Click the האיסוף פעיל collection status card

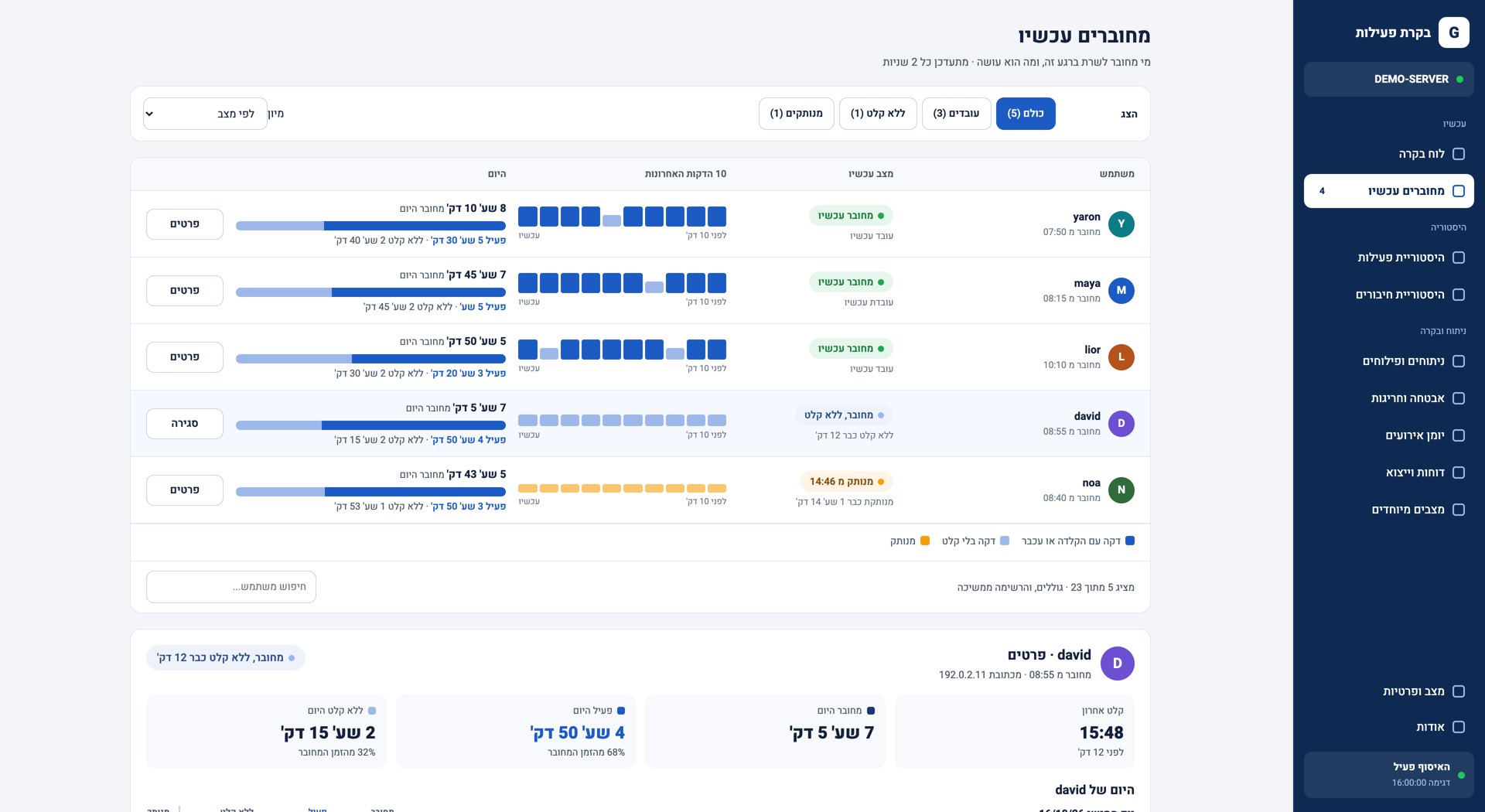click(1388, 774)
